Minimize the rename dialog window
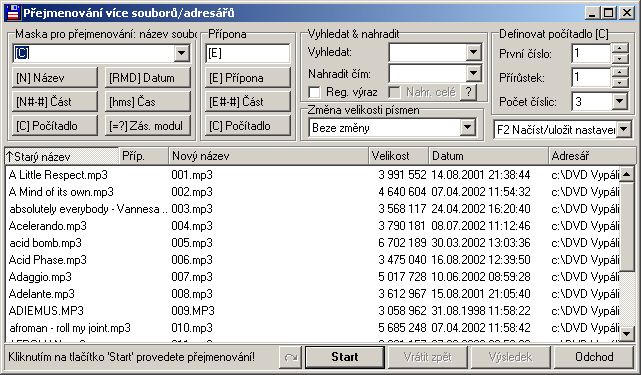Viewport: 641px width, 375px height. (592, 13)
